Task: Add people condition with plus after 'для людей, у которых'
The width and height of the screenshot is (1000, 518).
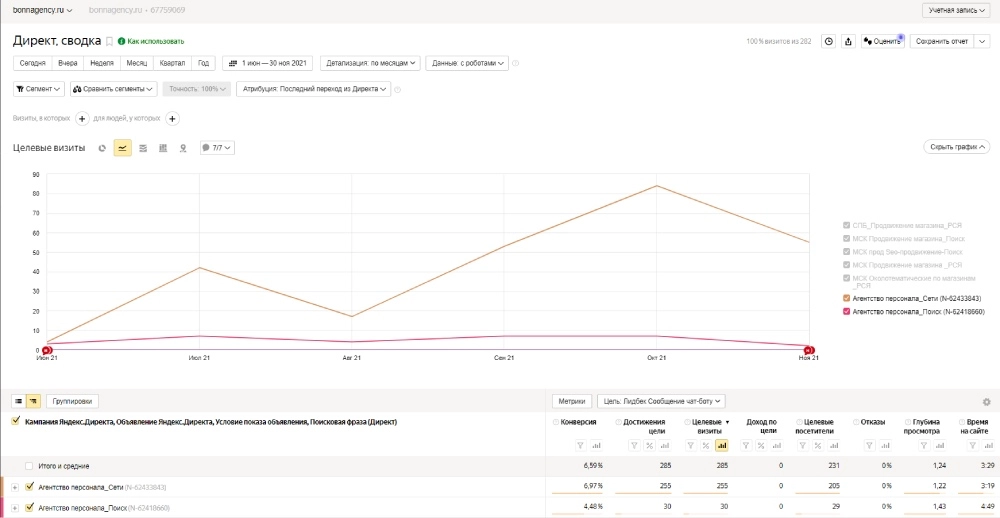Action: tap(173, 119)
